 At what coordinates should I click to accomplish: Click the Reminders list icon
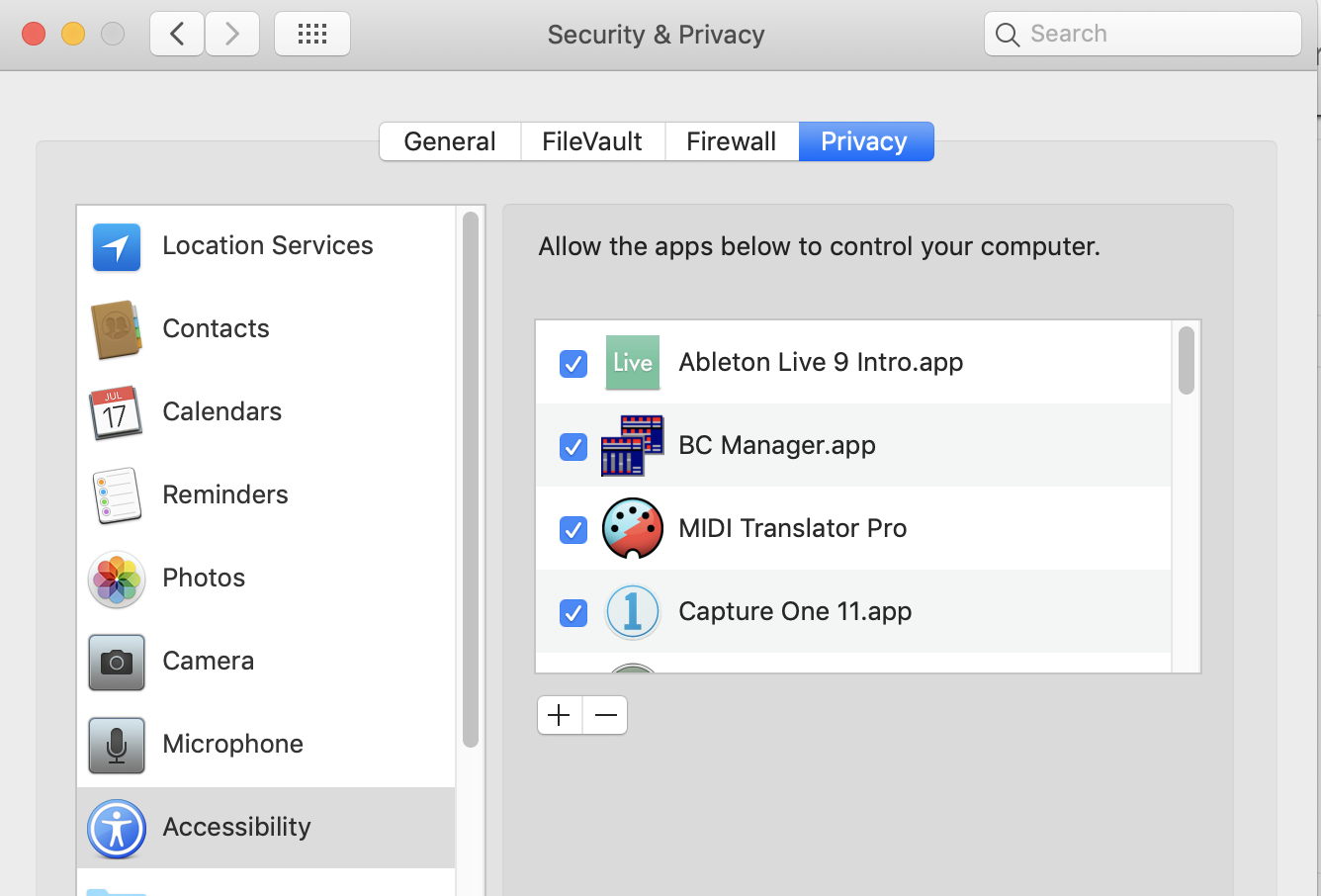pos(117,495)
